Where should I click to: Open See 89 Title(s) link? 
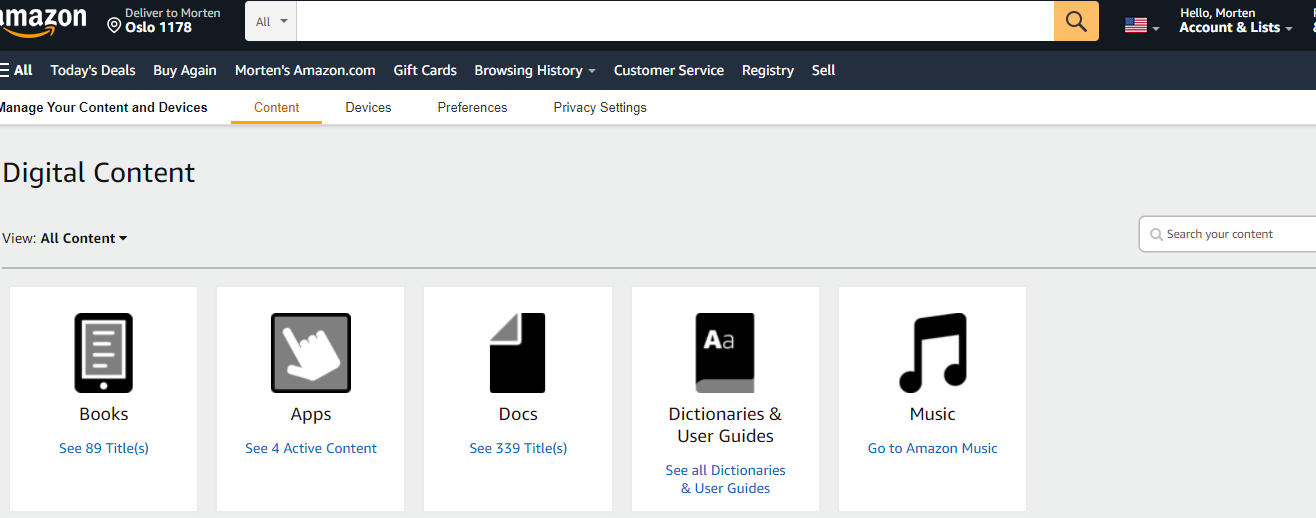(104, 448)
